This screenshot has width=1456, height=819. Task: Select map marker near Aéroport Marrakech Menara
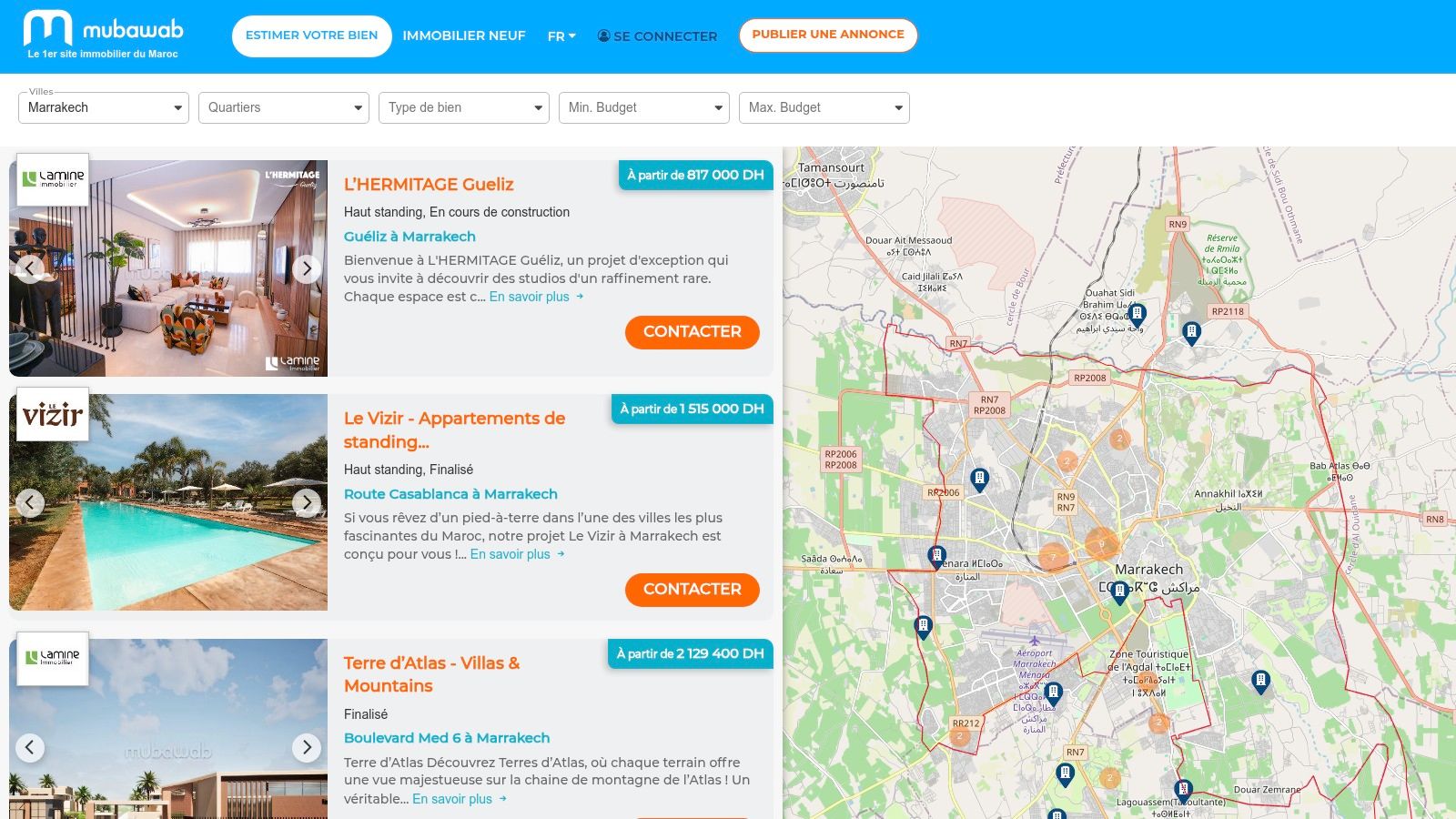(1053, 695)
